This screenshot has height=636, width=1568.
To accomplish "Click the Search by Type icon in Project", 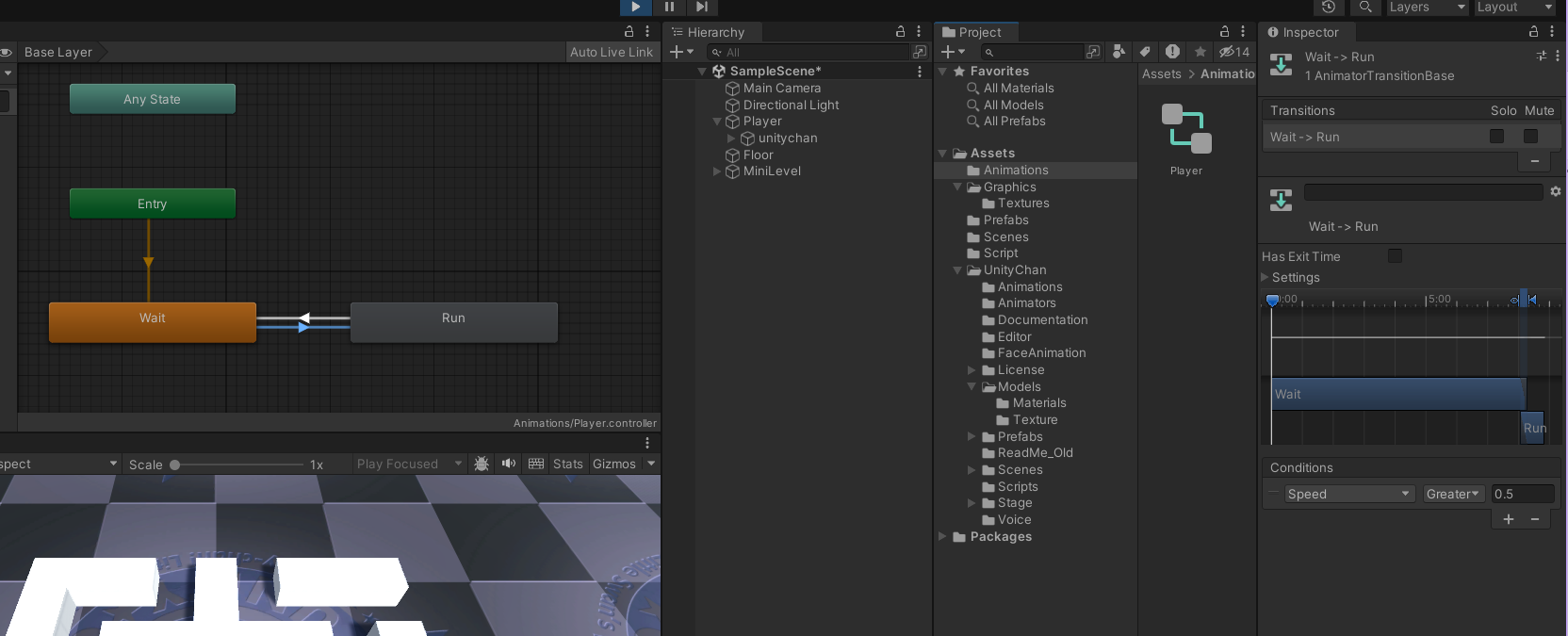I will pos(1119,52).
